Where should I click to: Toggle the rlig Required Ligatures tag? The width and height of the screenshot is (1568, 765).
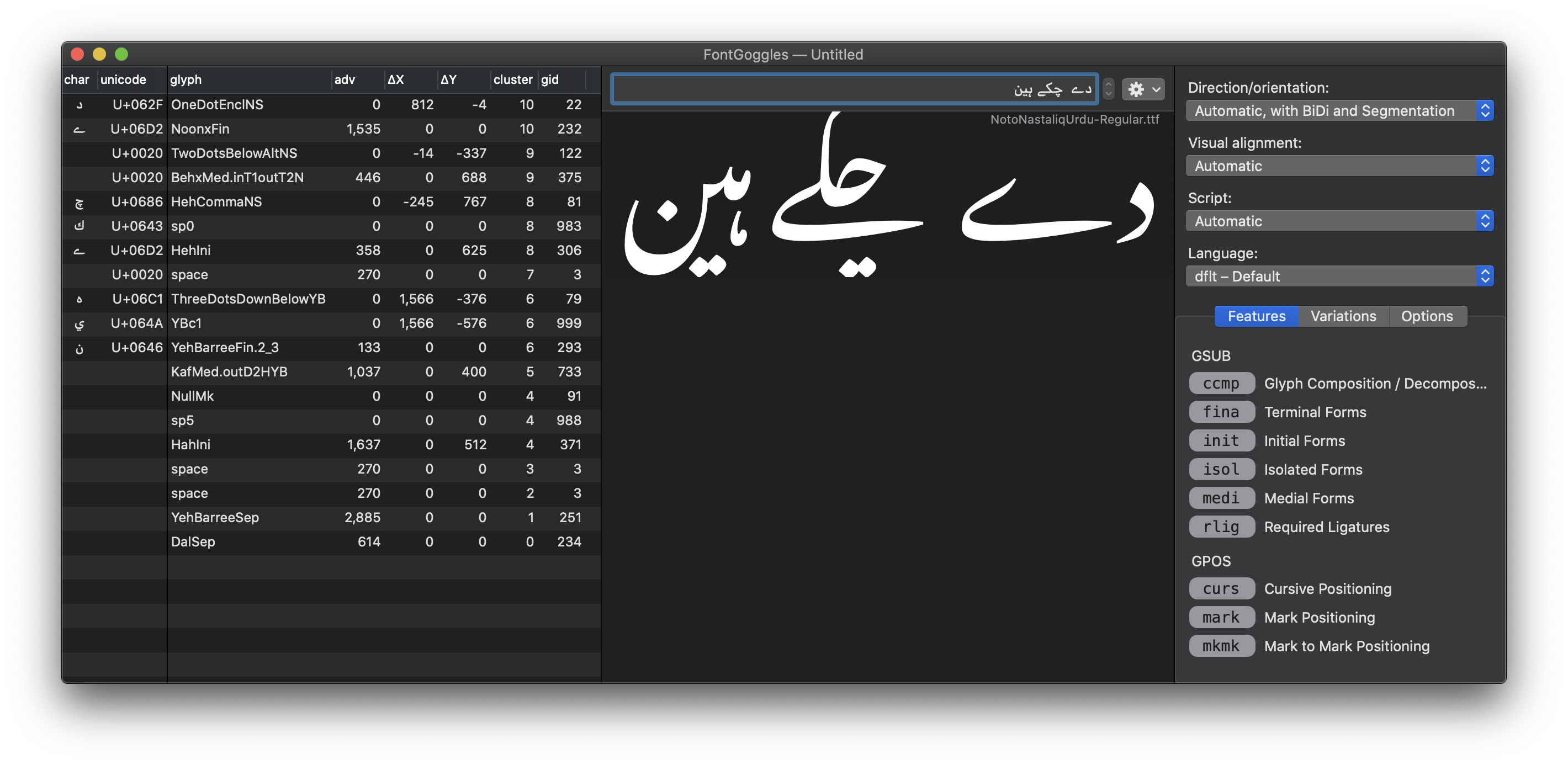1221,527
